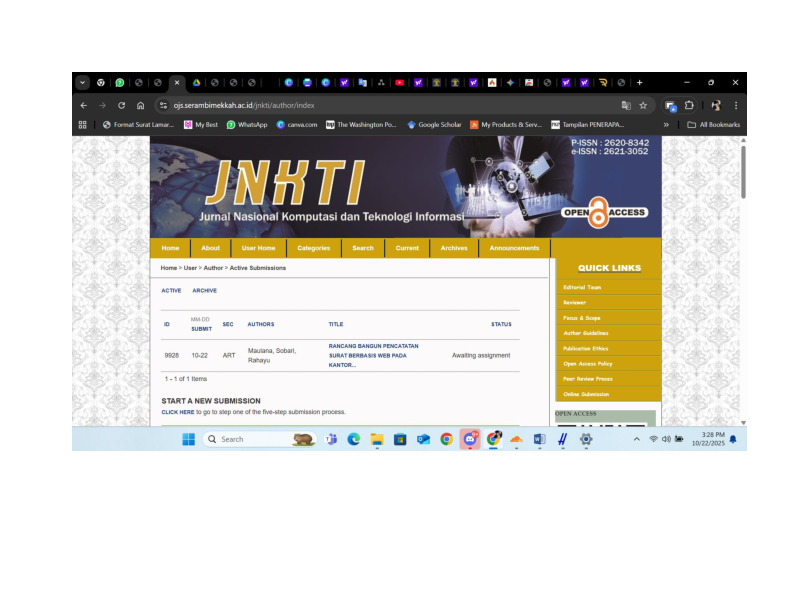The image size is (792, 612).
Task: Open the Archives menu item
Action: 454,248
